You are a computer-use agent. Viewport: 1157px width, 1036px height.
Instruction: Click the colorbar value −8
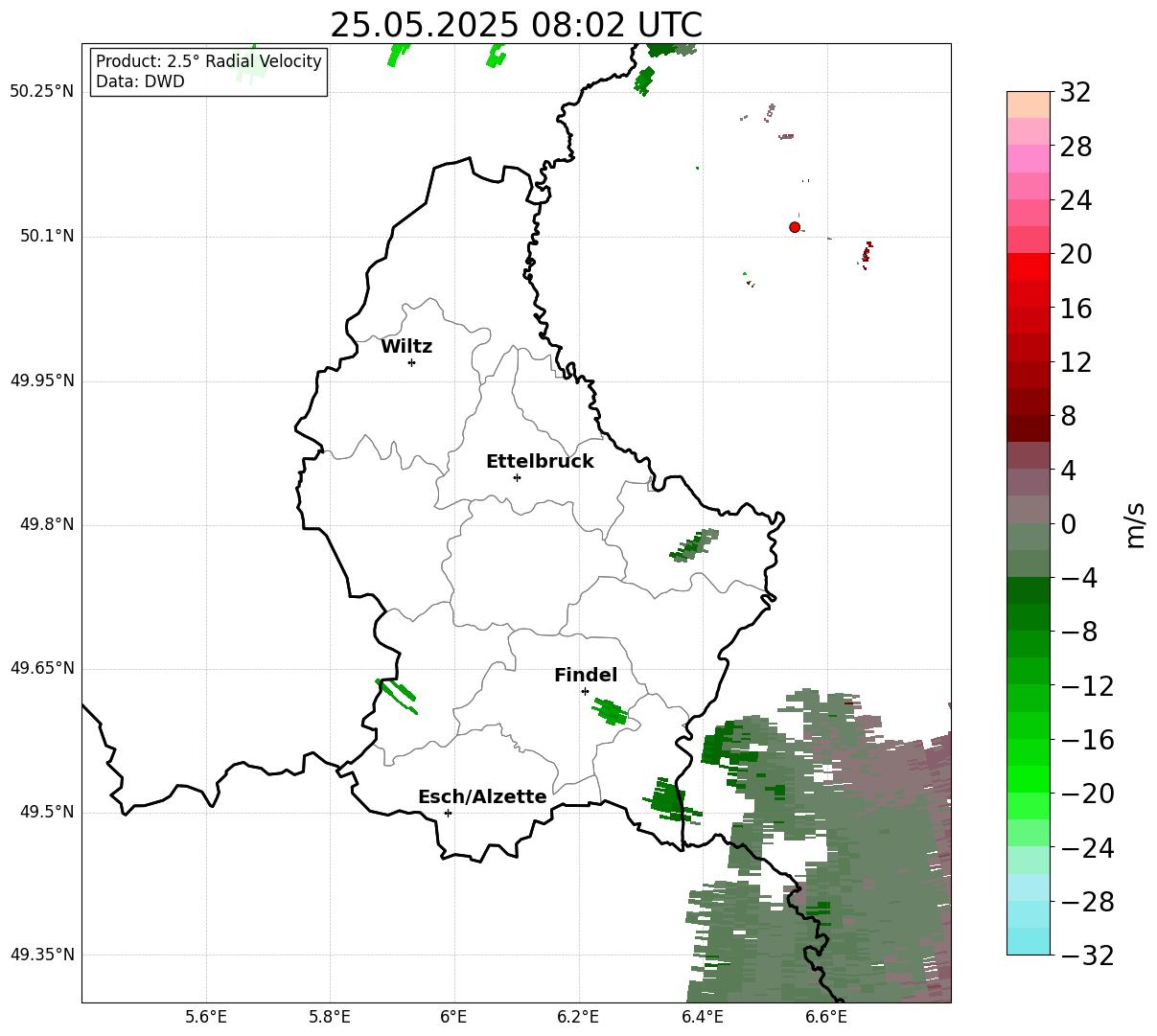point(1078,633)
